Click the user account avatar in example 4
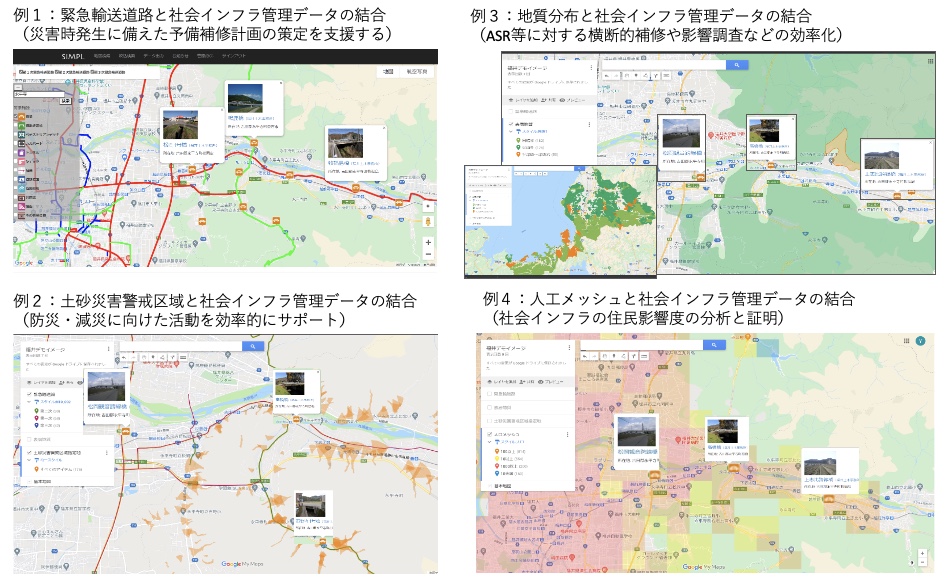The height and width of the screenshot is (582, 945). pyautogui.click(x=921, y=343)
